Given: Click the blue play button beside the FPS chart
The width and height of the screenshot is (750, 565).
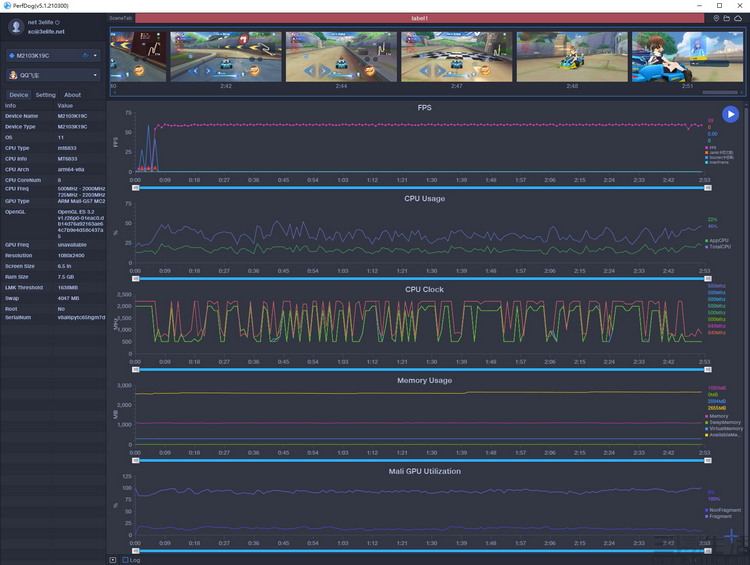Looking at the screenshot, I should 730,114.
